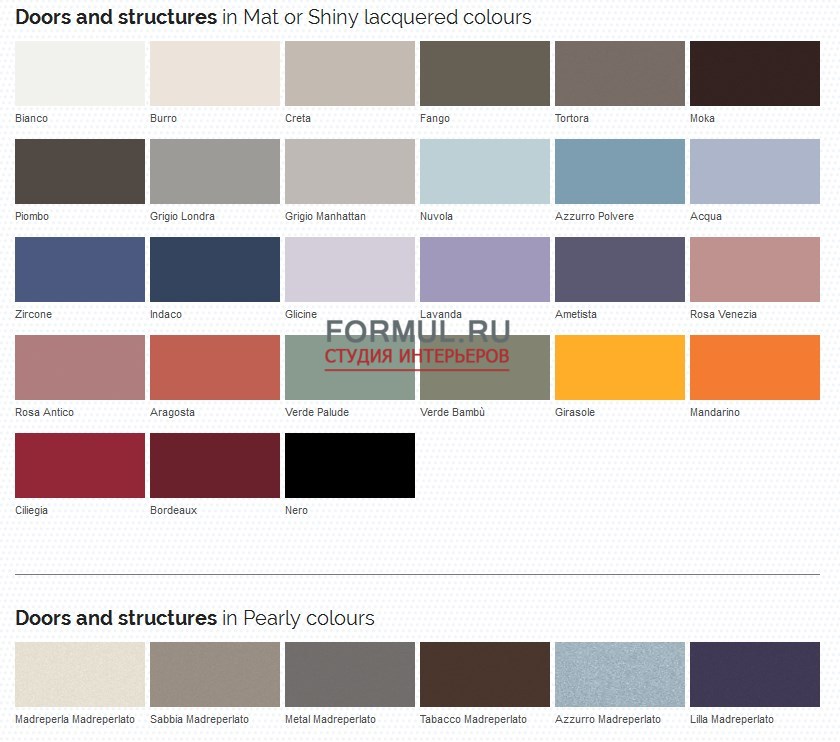
Task: Select the Mandarino orange swatch
Action: coord(755,367)
